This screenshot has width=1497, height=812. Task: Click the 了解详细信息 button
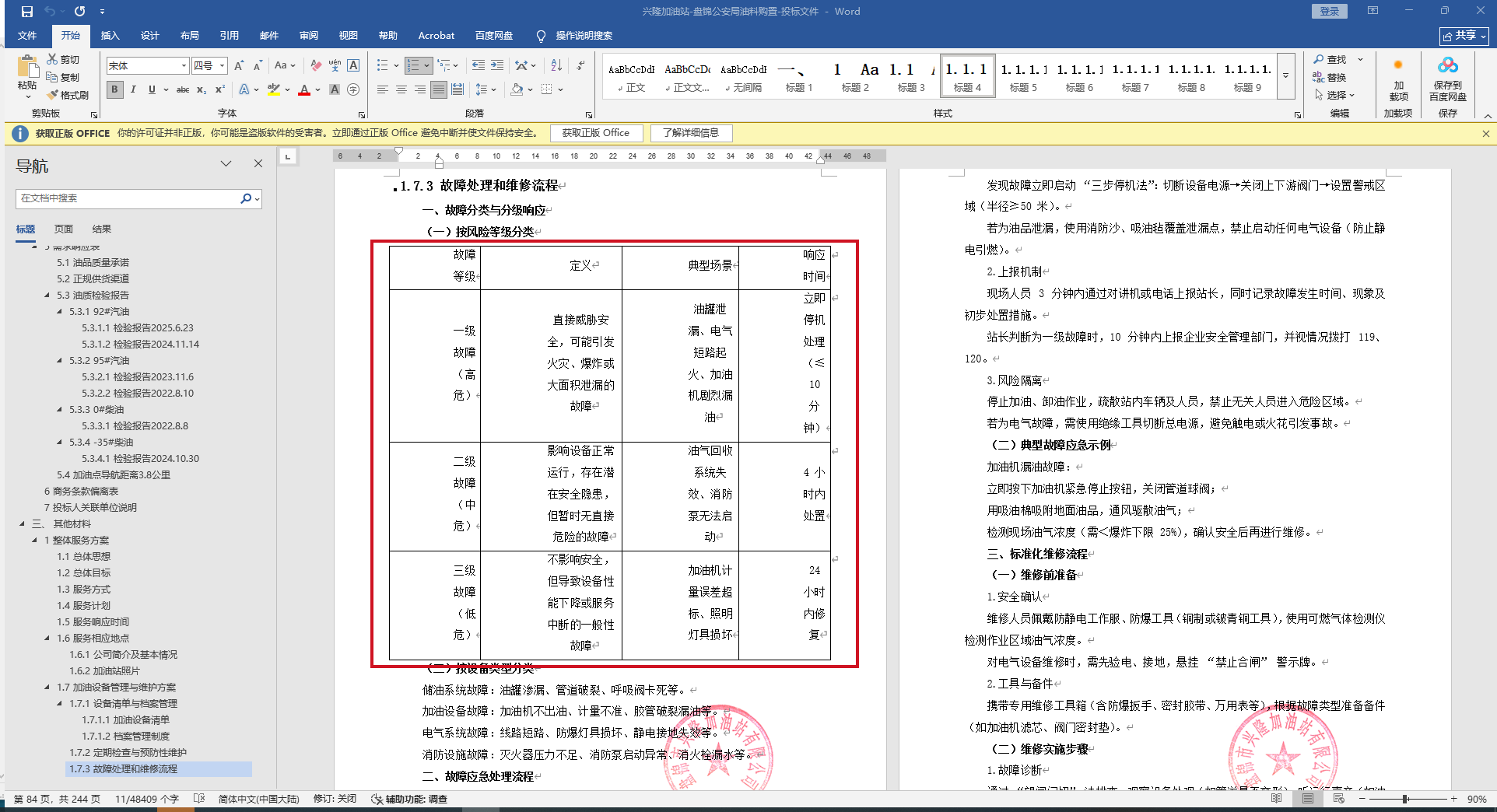pyautogui.click(x=691, y=133)
